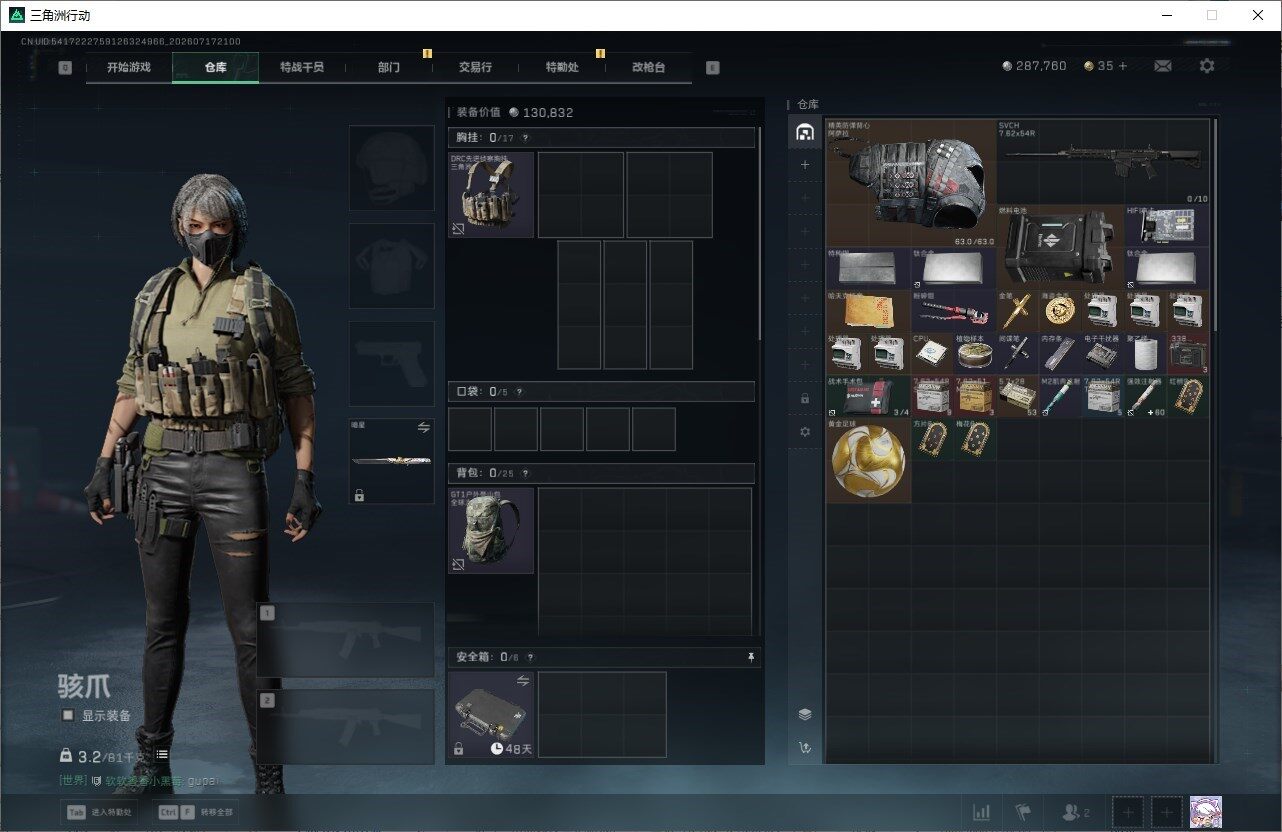1282x832 pixels.
Task: Click the lock icon in warehouse sidebar
Action: [x=805, y=398]
